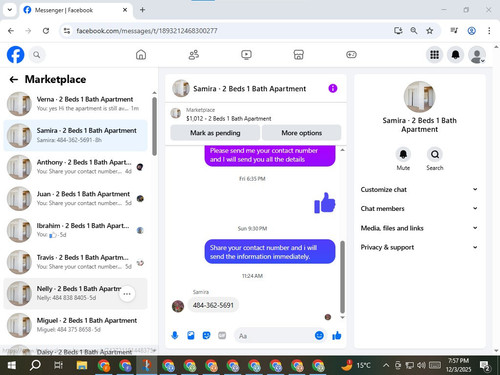Expand the Privacy & support section
The image size is (500, 375).
(x=419, y=247)
